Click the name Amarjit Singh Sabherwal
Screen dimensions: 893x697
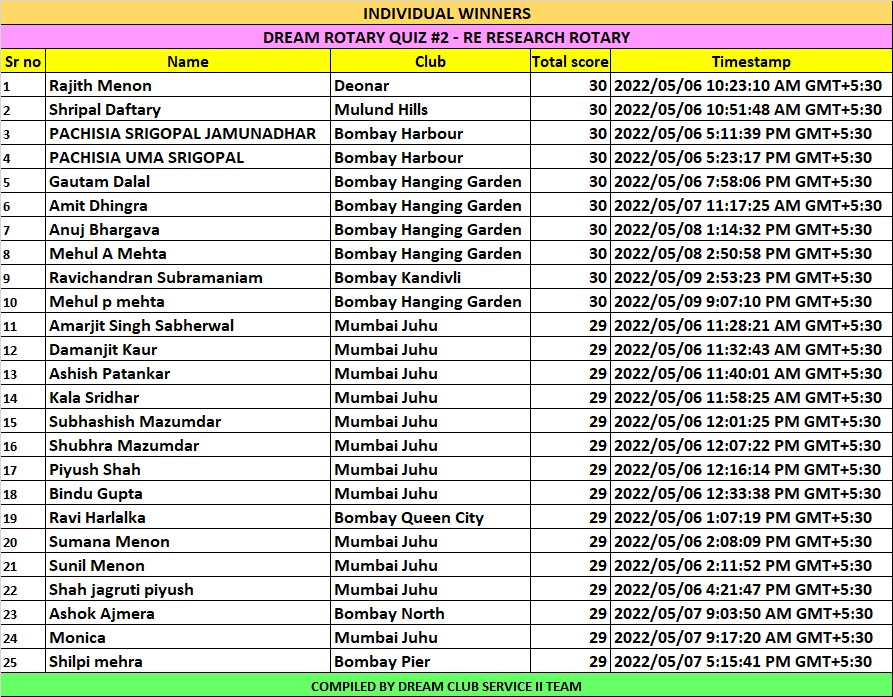(141, 325)
